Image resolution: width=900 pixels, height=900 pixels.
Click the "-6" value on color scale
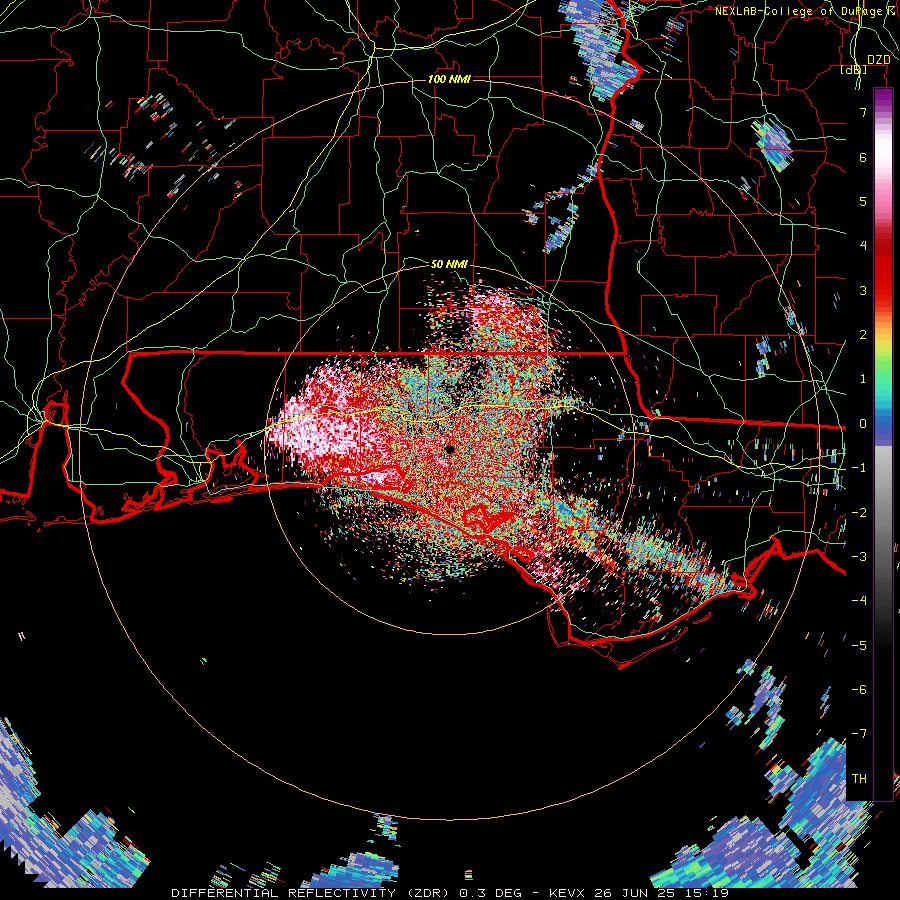pyautogui.click(x=859, y=690)
